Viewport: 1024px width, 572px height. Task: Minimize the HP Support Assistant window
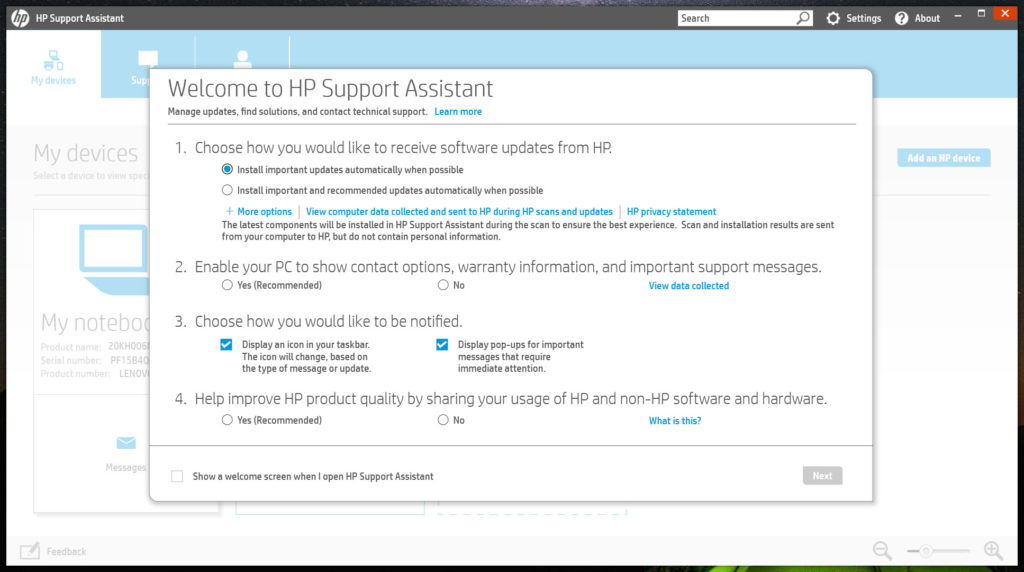pyautogui.click(x=957, y=16)
